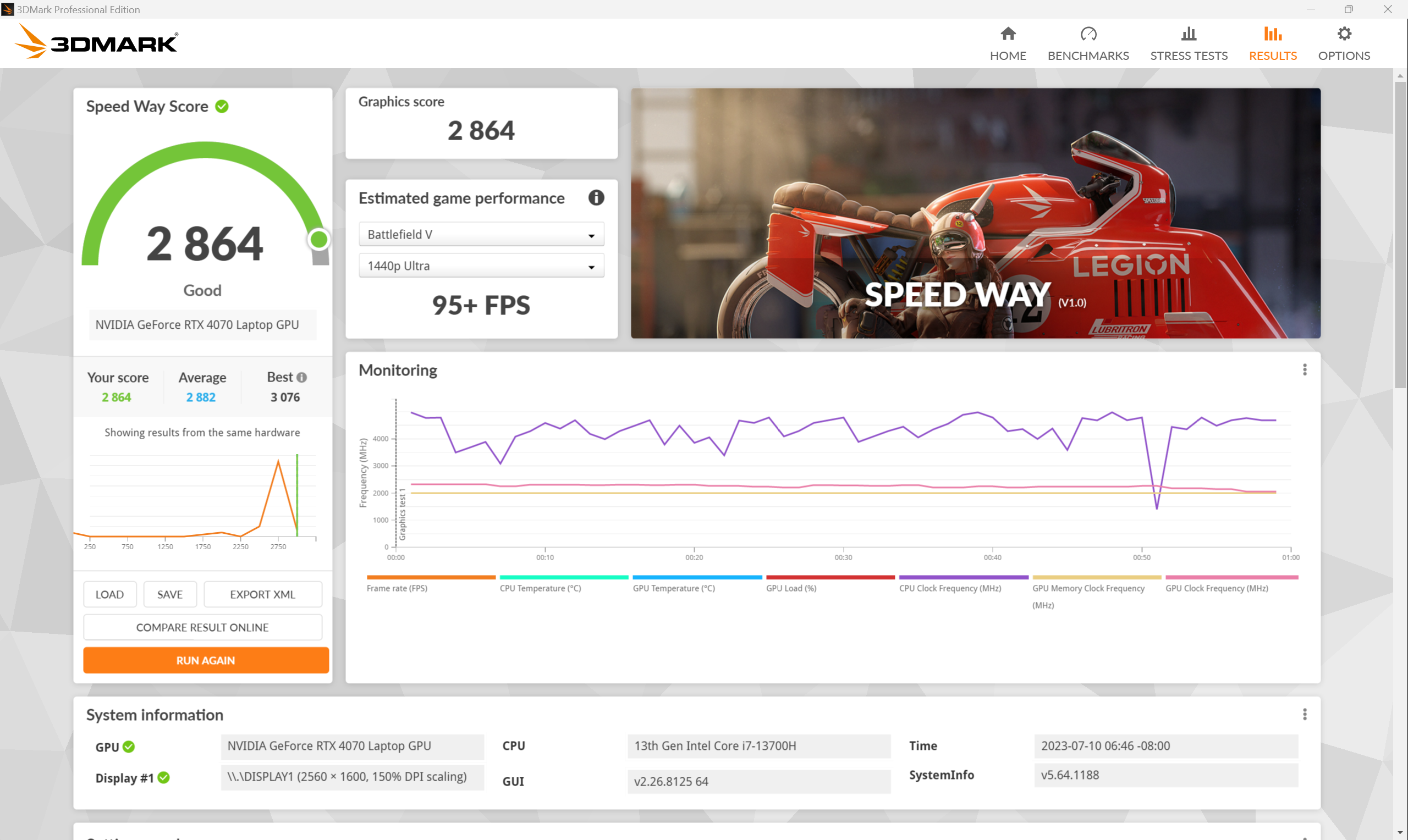Click COMPARE RESULT ONLINE
Viewport: 1408px width, 840px height.
click(203, 627)
